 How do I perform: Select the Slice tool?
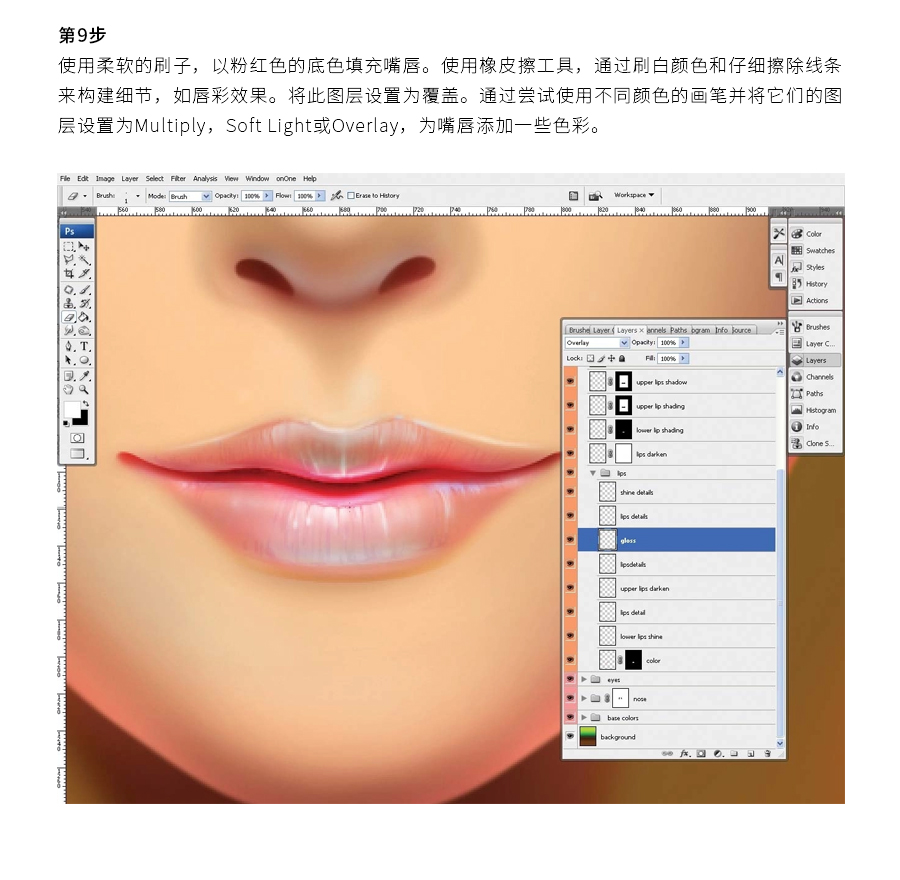(84, 274)
